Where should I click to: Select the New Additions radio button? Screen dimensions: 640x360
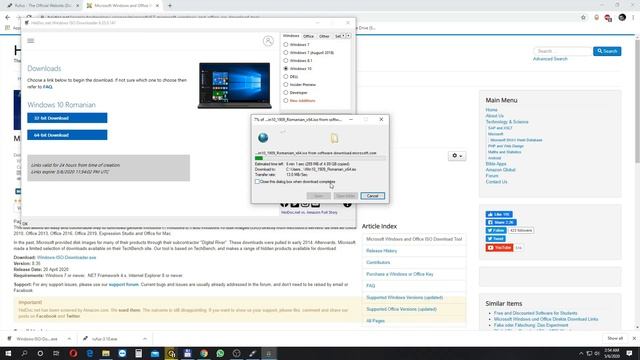[286, 100]
